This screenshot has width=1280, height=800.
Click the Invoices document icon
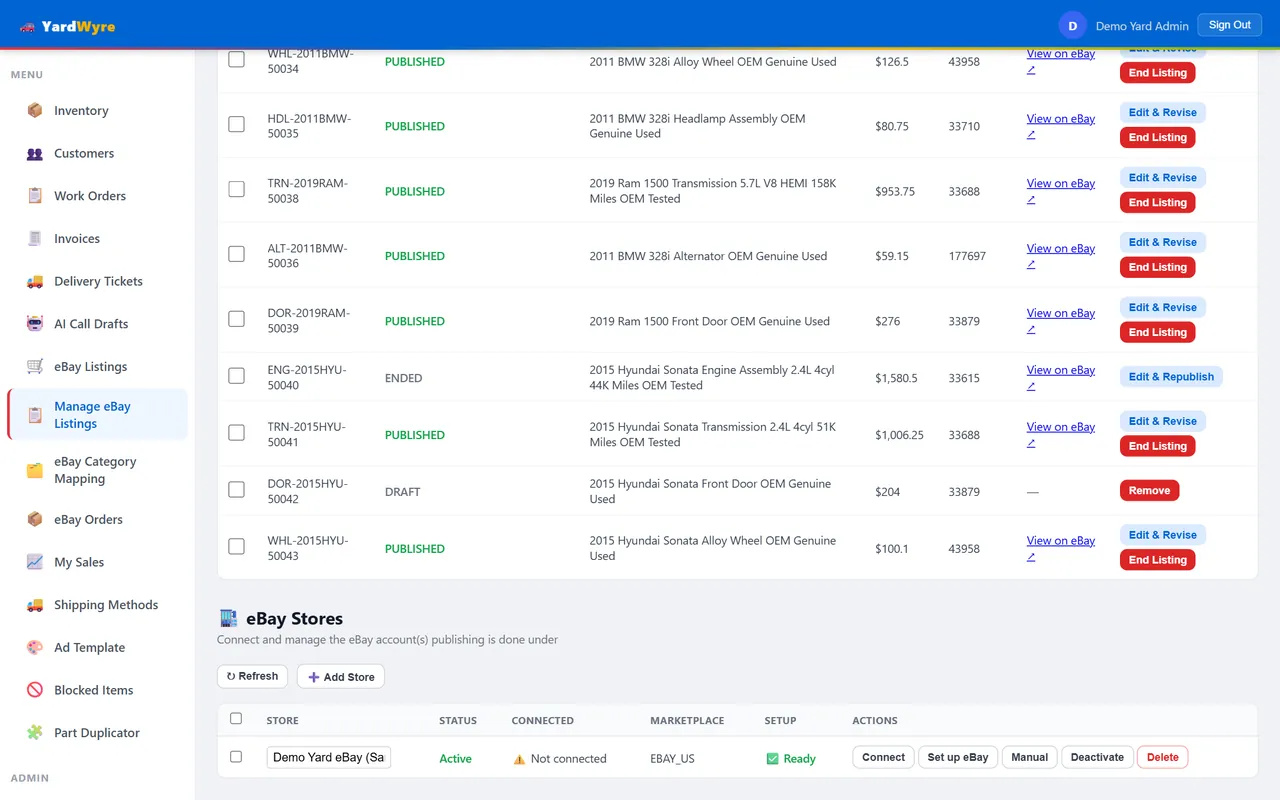[x=35, y=239]
